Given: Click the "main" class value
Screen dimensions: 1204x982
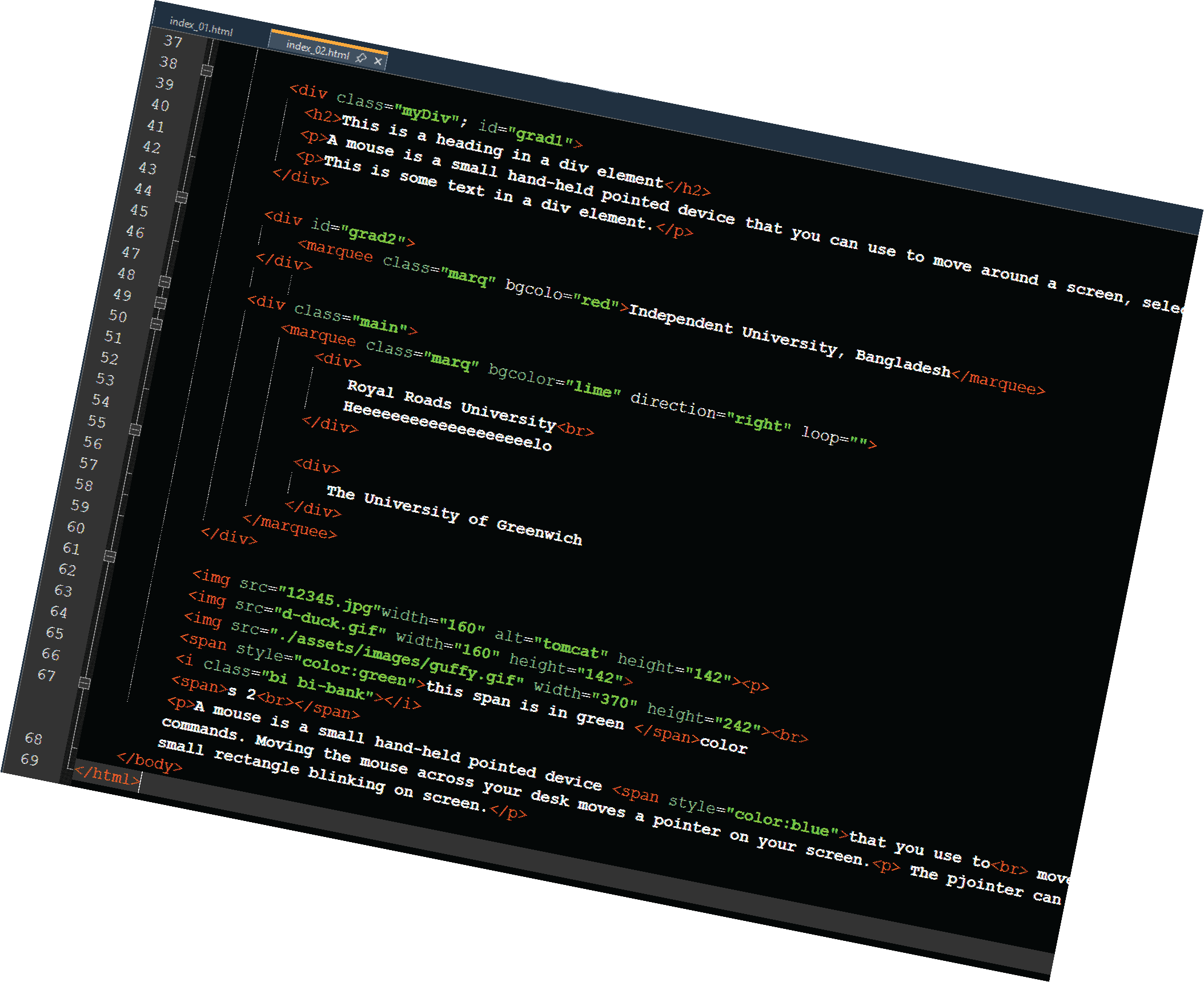Looking at the screenshot, I should (379, 324).
